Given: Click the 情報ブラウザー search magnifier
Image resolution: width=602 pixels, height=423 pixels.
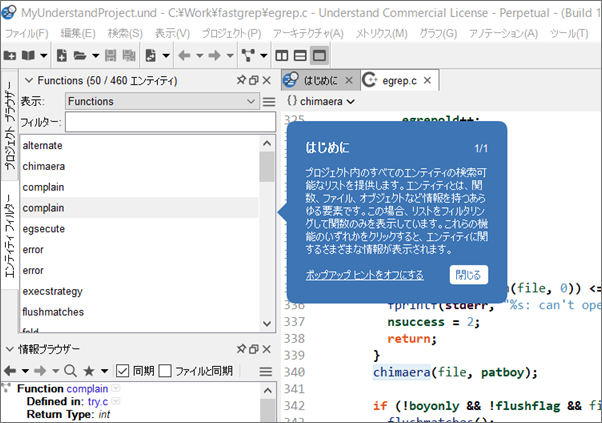Looking at the screenshot, I should (x=70, y=371).
